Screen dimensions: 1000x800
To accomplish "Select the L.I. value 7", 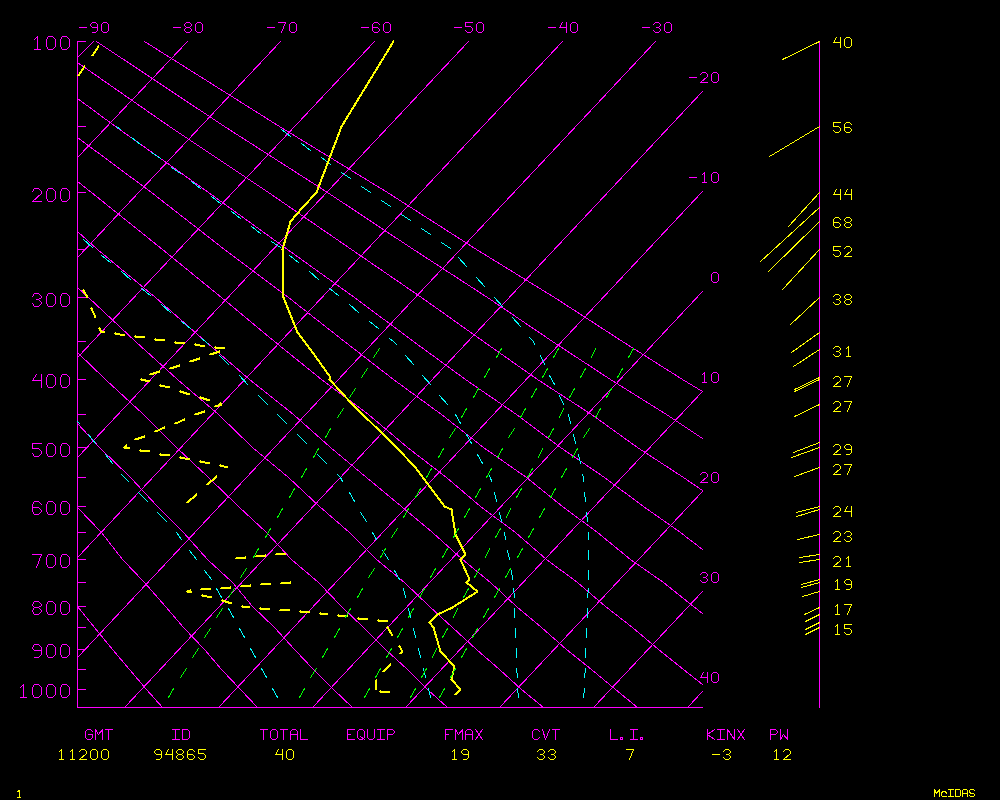I will 630,755.
